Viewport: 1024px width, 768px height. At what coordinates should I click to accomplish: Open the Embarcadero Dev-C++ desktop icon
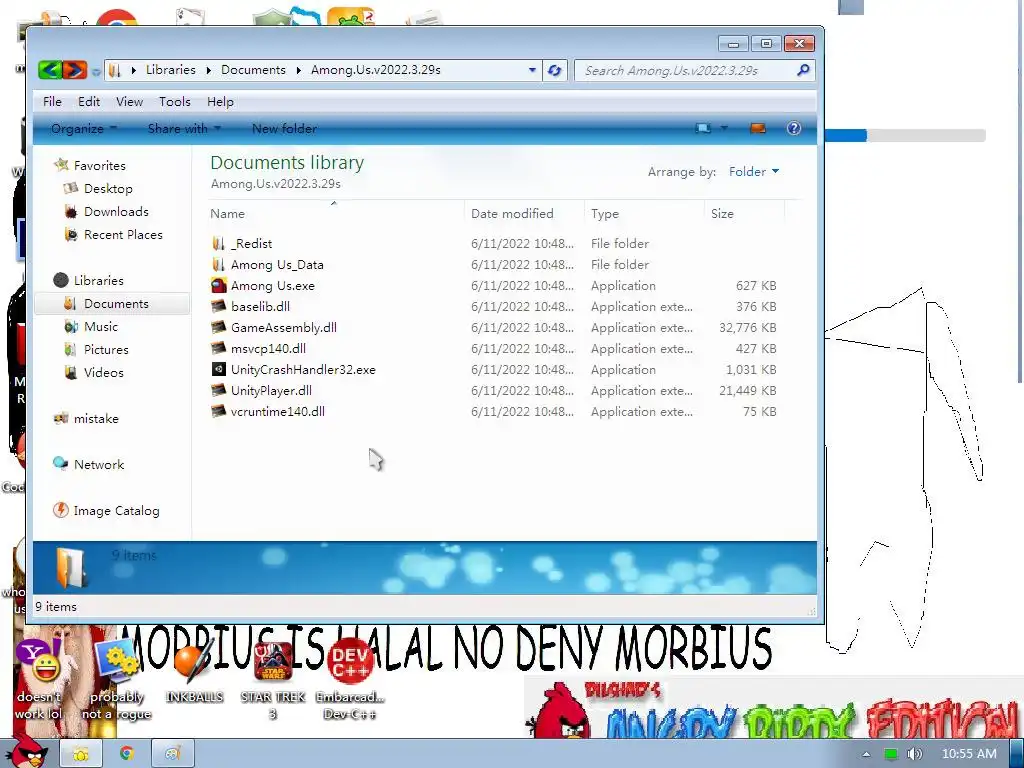point(350,679)
